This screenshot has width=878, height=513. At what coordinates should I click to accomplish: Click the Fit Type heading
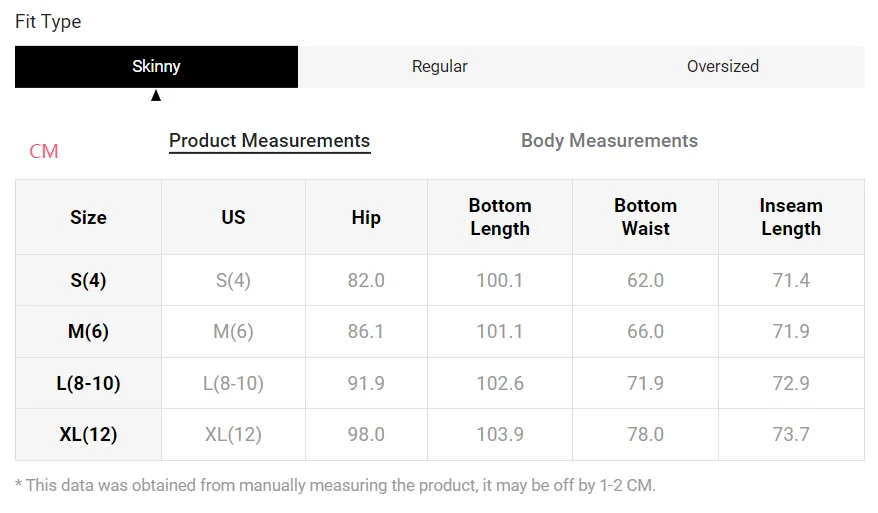[x=48, y=22]
